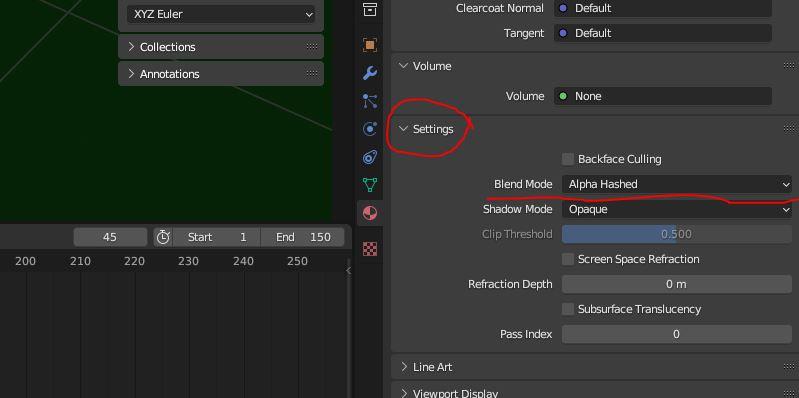Enable the Subsurface Translucency checkbox
This screenshot has height=398, width=799.
568,309
